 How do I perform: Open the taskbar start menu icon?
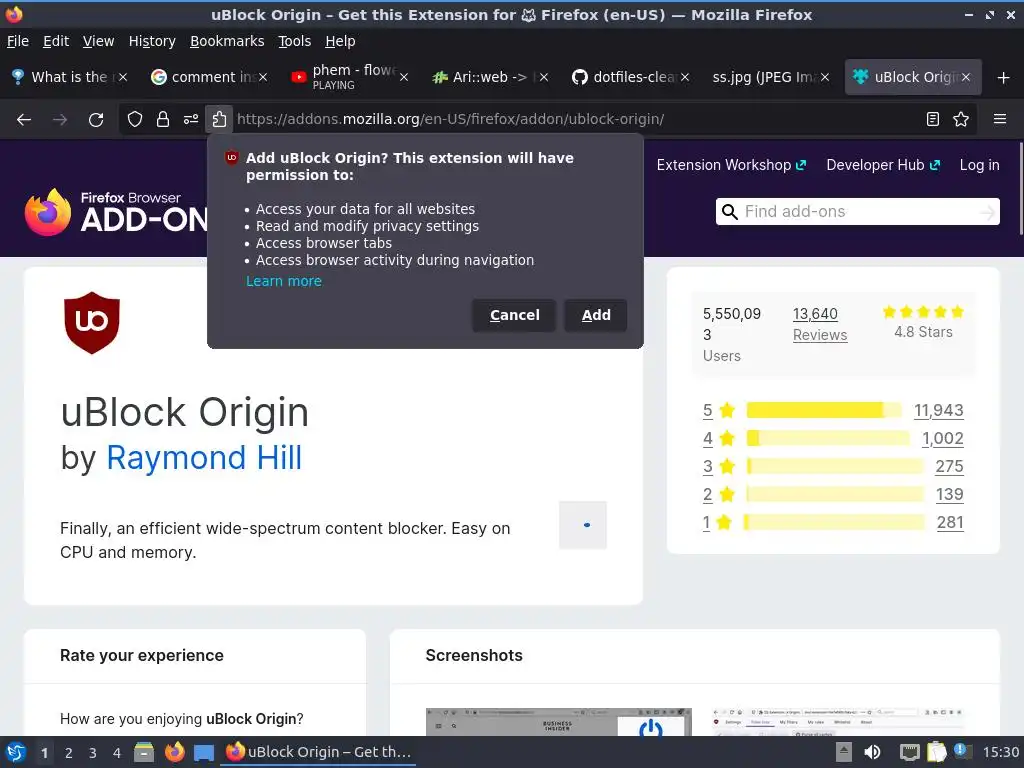[x=16, y=753]
